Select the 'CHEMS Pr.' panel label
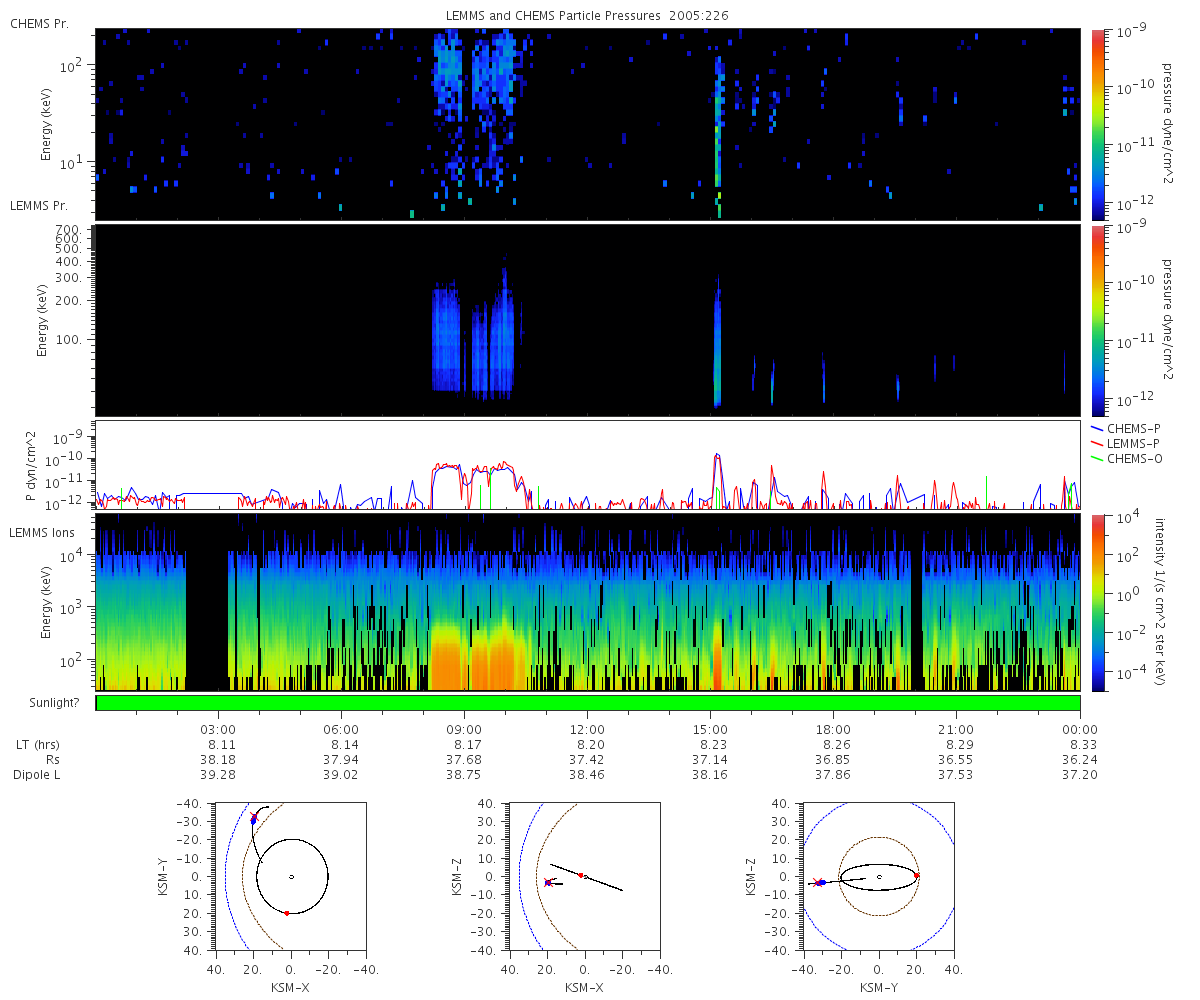The image size is (1200, 1000). click(39, 23)
